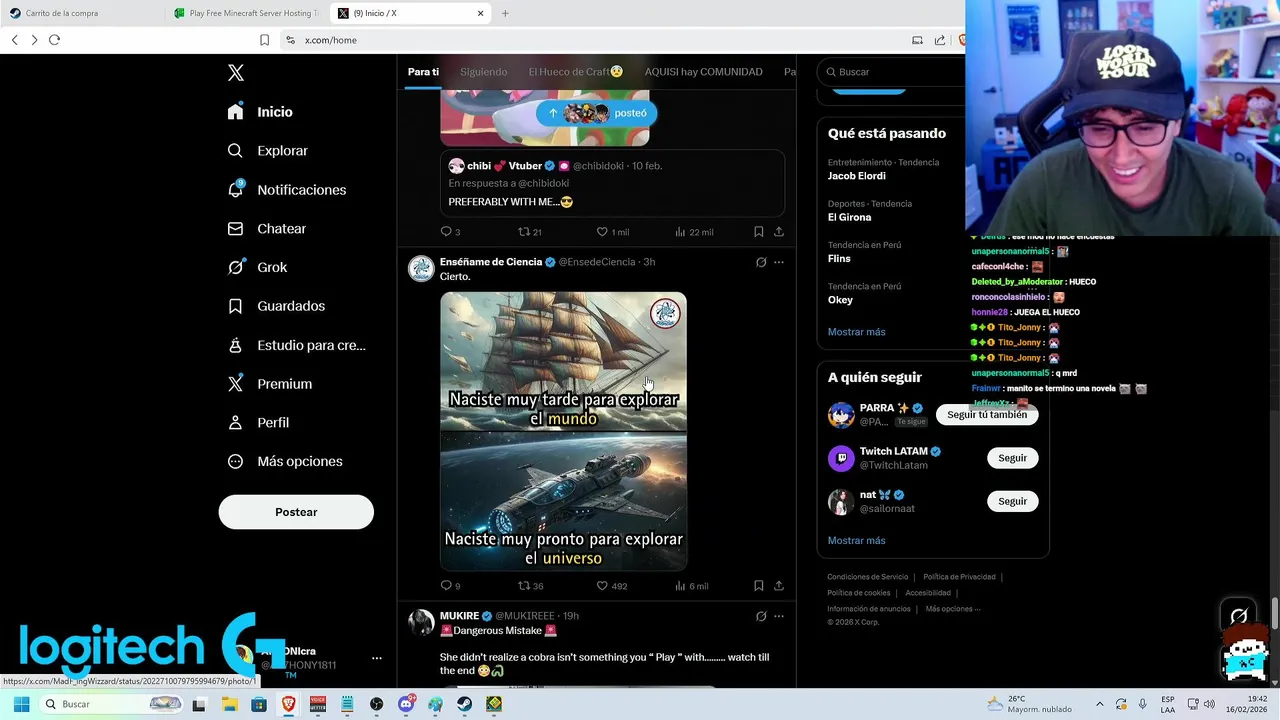
Task: Bookmark the chibi Vtuber post
Action: click(759, 232)
